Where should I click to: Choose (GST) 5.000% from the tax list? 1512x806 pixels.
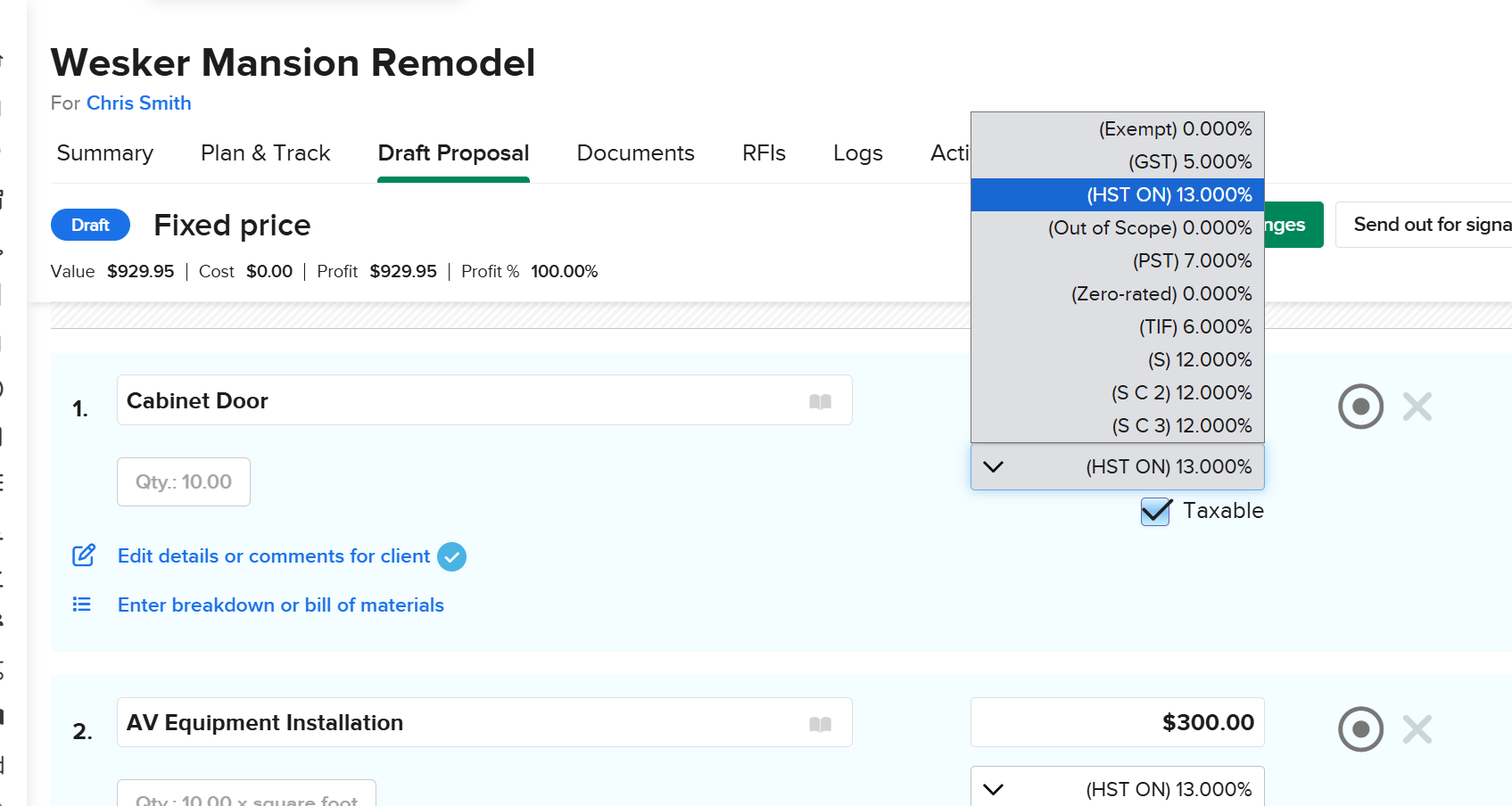coord(1188,162)
